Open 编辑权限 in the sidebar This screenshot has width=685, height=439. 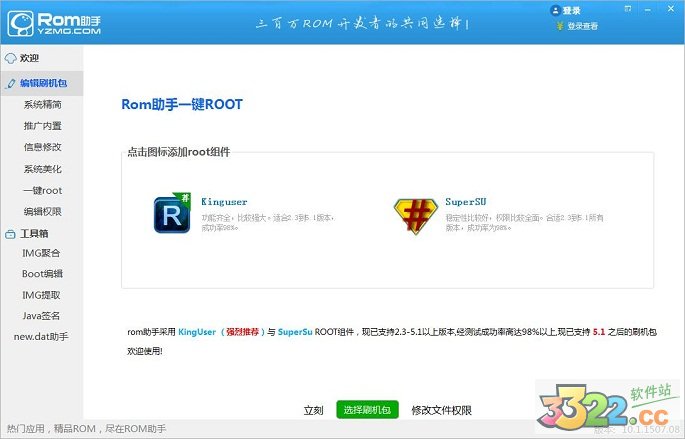coord(42,211)
